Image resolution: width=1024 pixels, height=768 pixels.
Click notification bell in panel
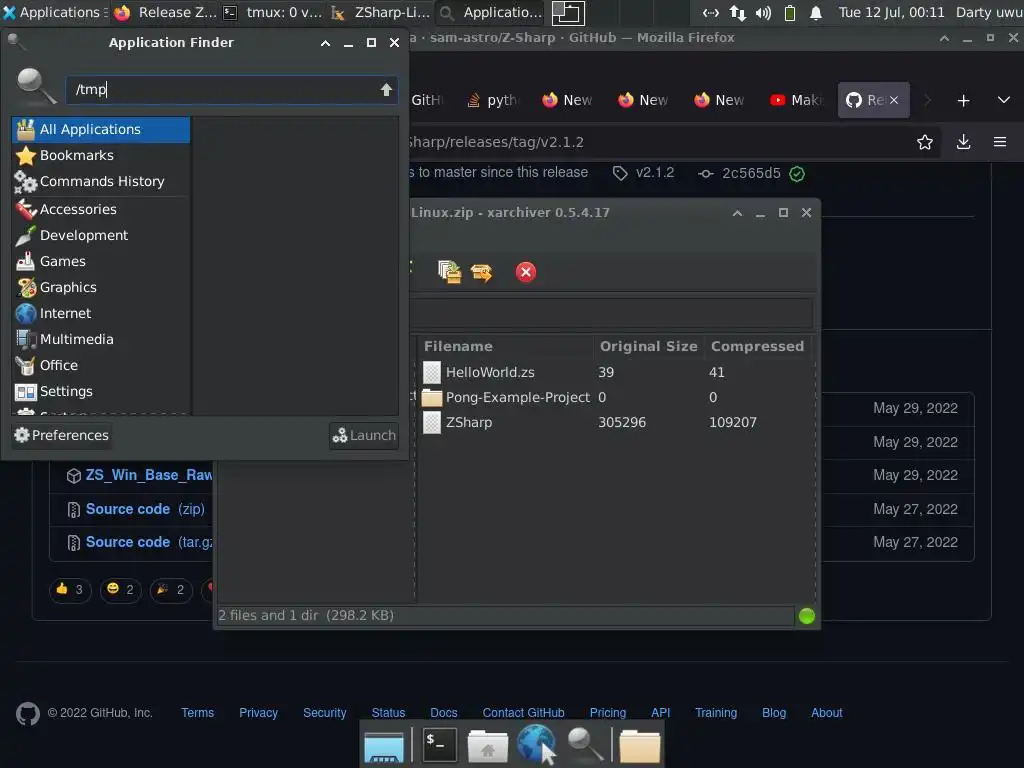coord(816,13)
